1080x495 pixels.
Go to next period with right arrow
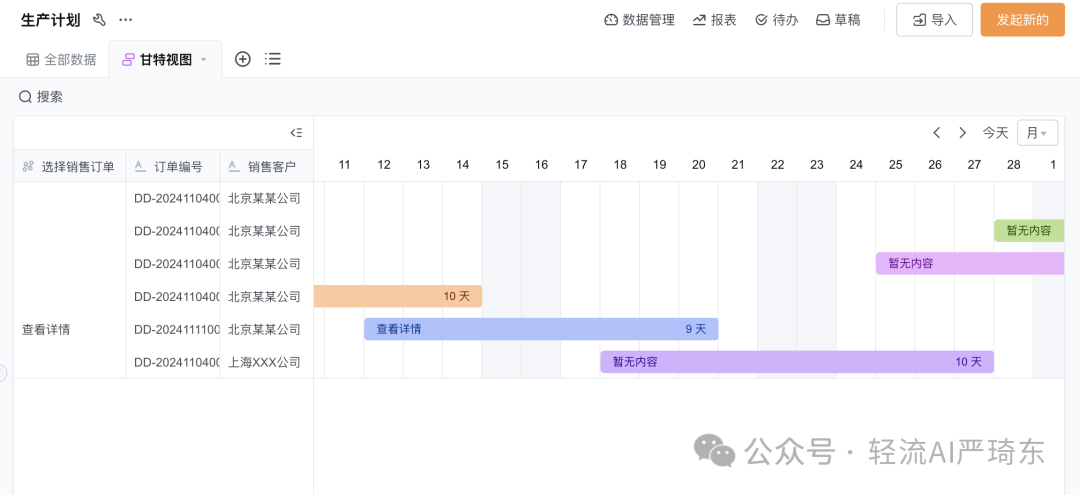963,133
